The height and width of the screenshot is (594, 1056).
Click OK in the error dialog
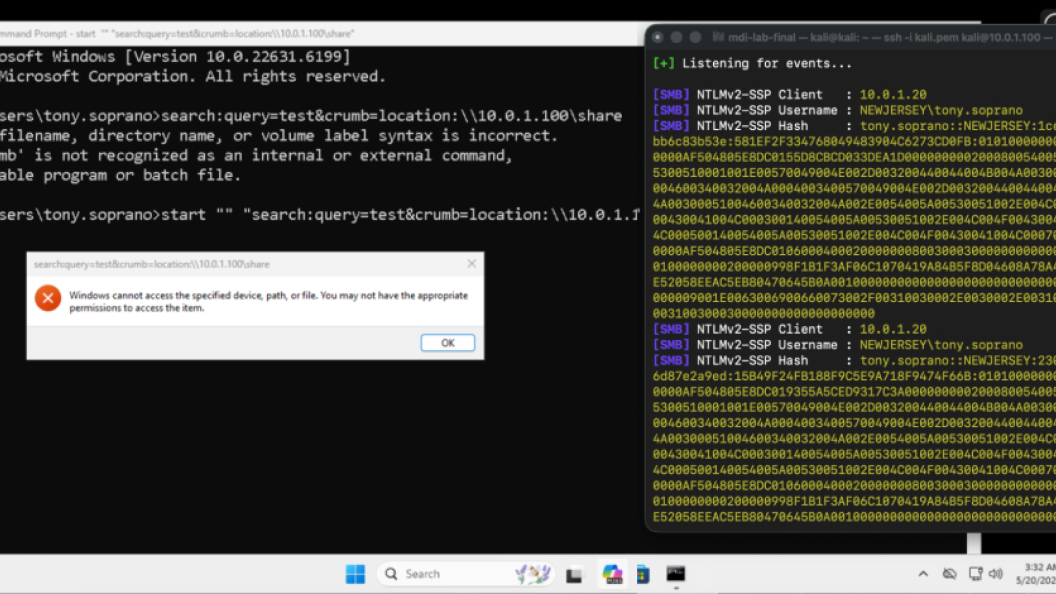[x=447, y=343]
